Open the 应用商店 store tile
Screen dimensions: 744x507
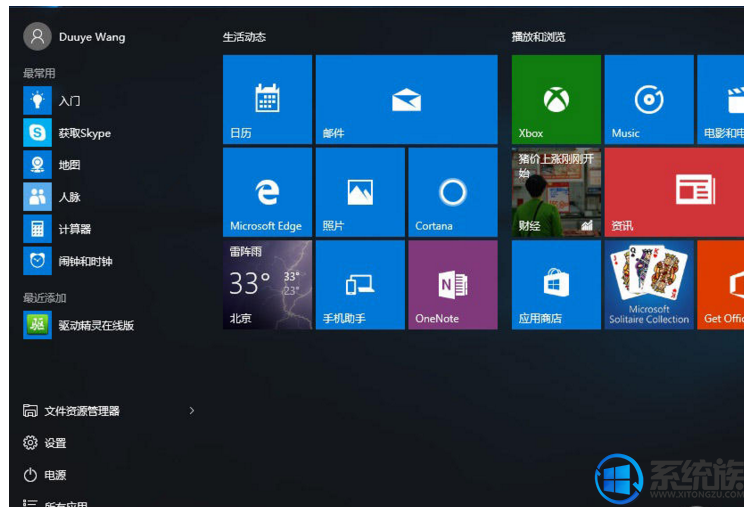click(556, 285)
